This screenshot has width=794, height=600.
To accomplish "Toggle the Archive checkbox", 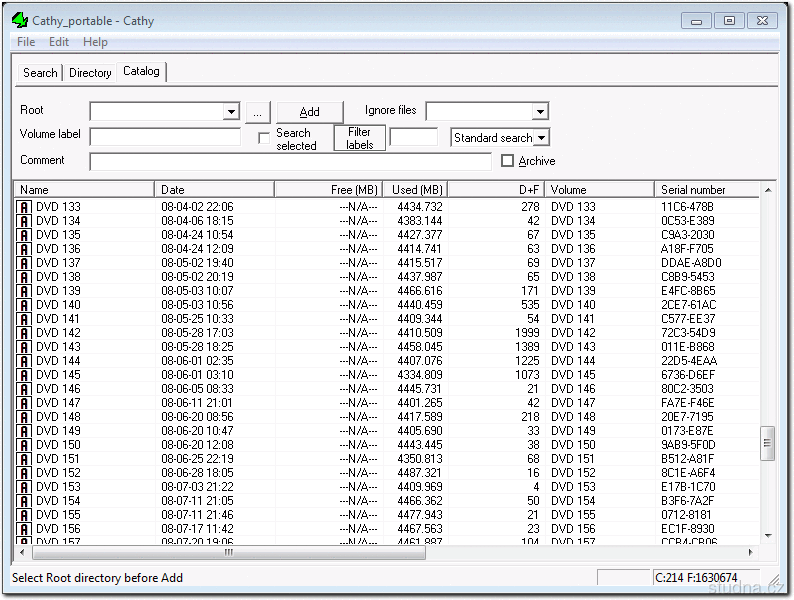I will [507, 161].
